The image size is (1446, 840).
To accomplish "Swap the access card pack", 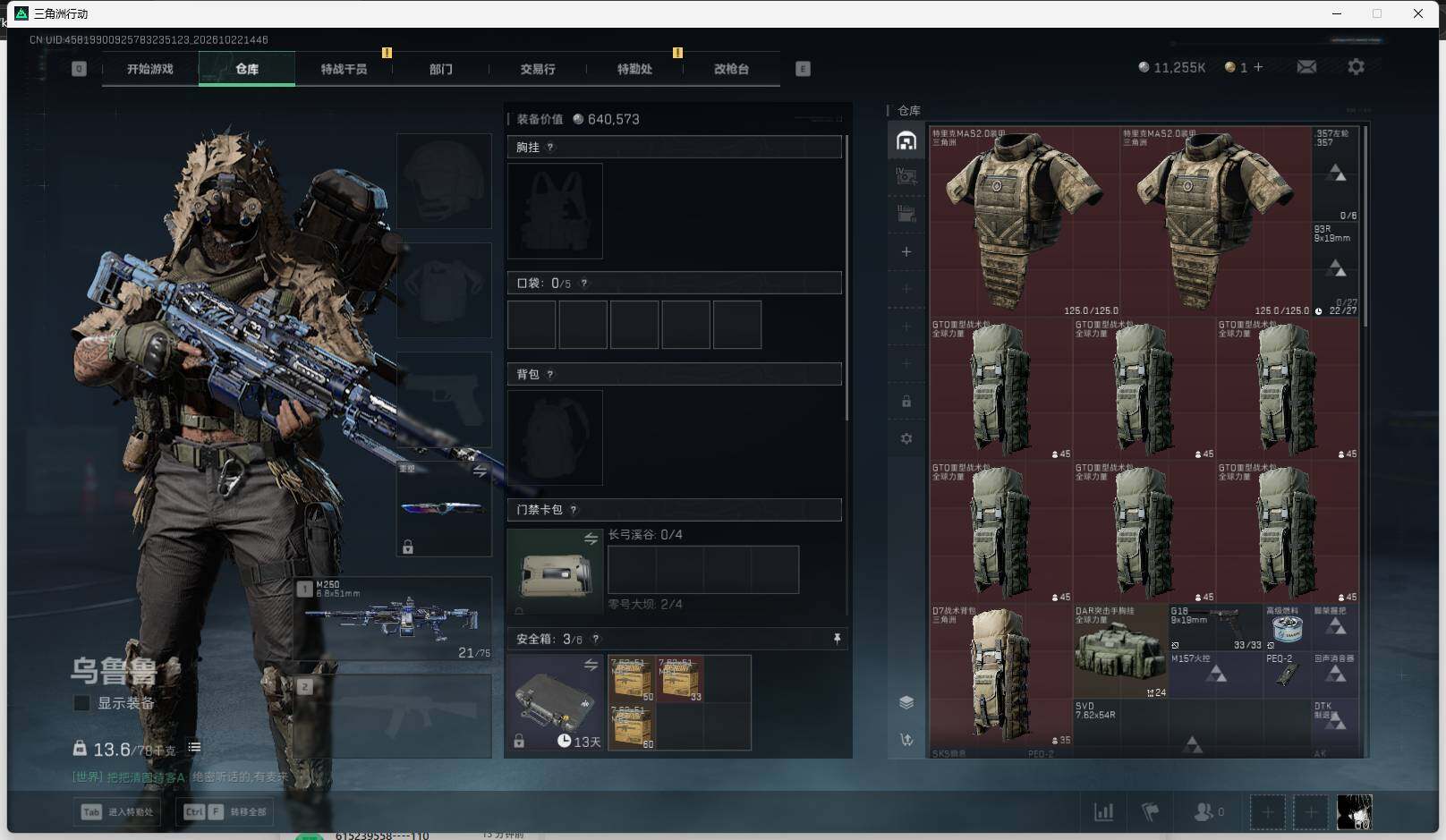I will 591,538.
